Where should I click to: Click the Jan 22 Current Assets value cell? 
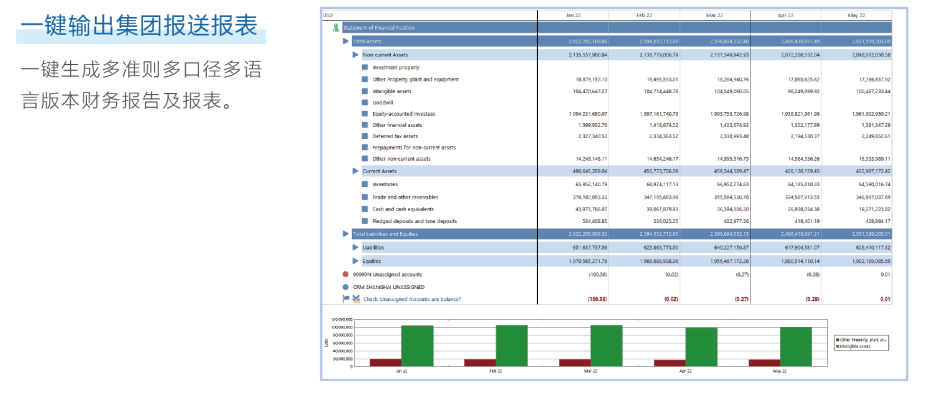573,171
